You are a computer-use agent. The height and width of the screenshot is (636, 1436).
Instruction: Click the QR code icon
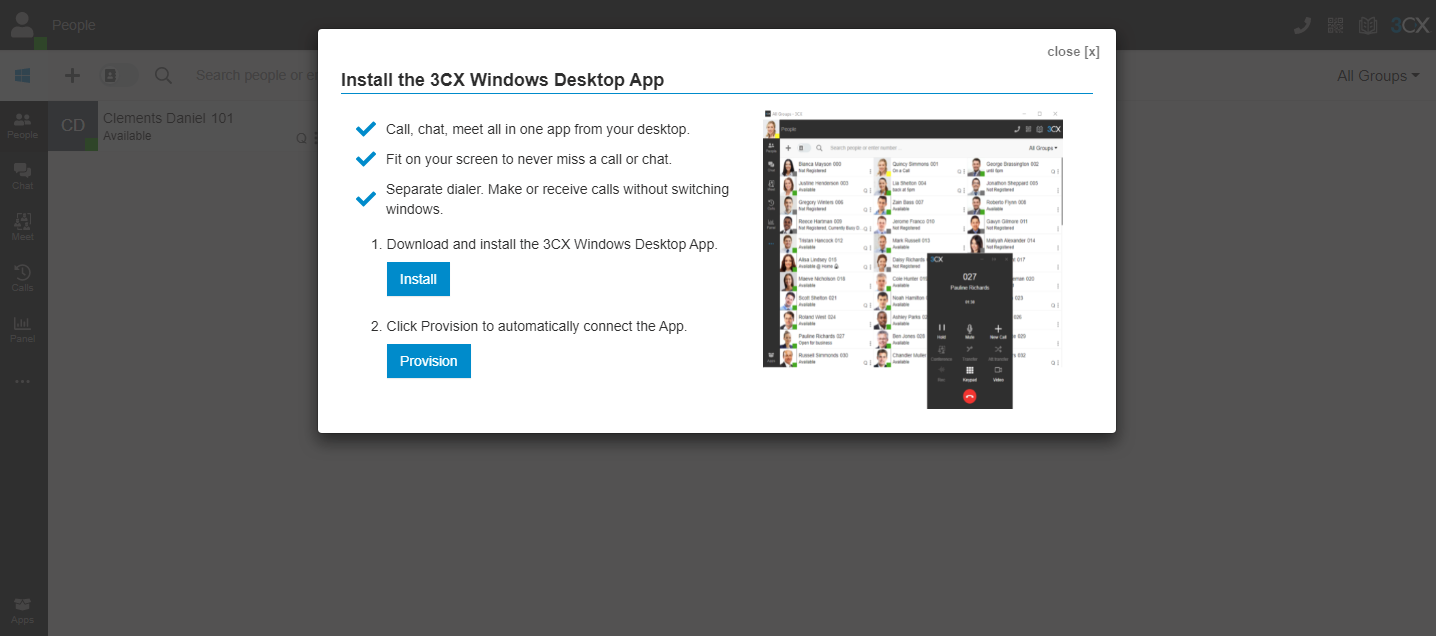[1335, 26]
